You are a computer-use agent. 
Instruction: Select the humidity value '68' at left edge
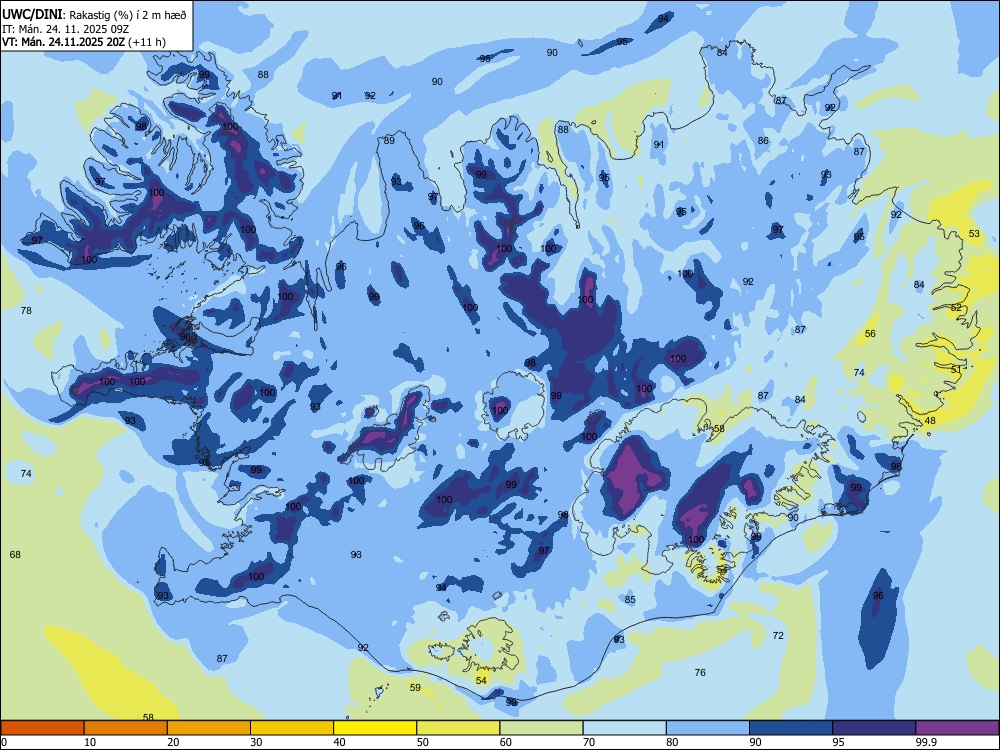15,554
